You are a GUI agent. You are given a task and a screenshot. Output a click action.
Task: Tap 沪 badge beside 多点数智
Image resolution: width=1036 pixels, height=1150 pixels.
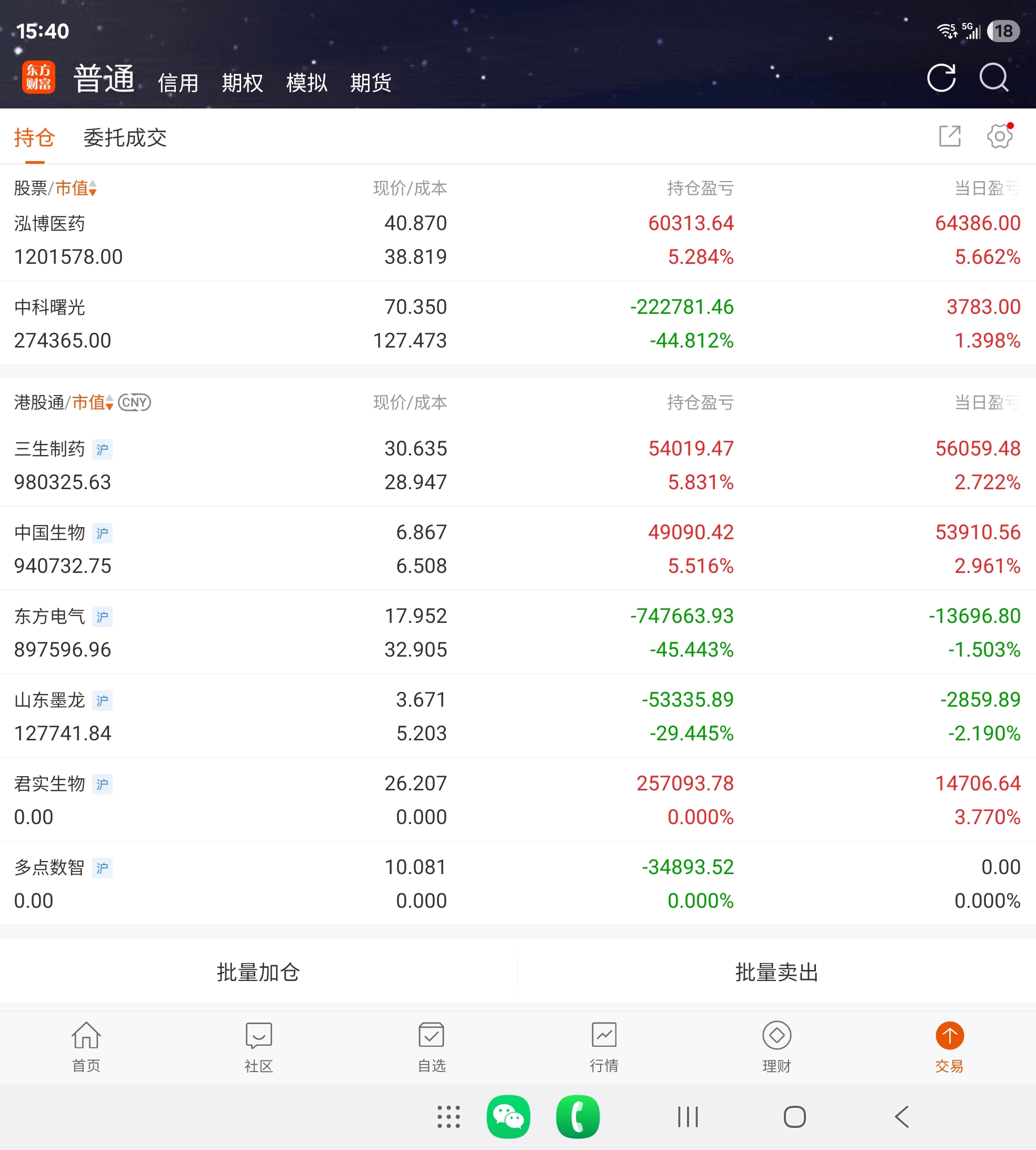[x=103, y=868]
